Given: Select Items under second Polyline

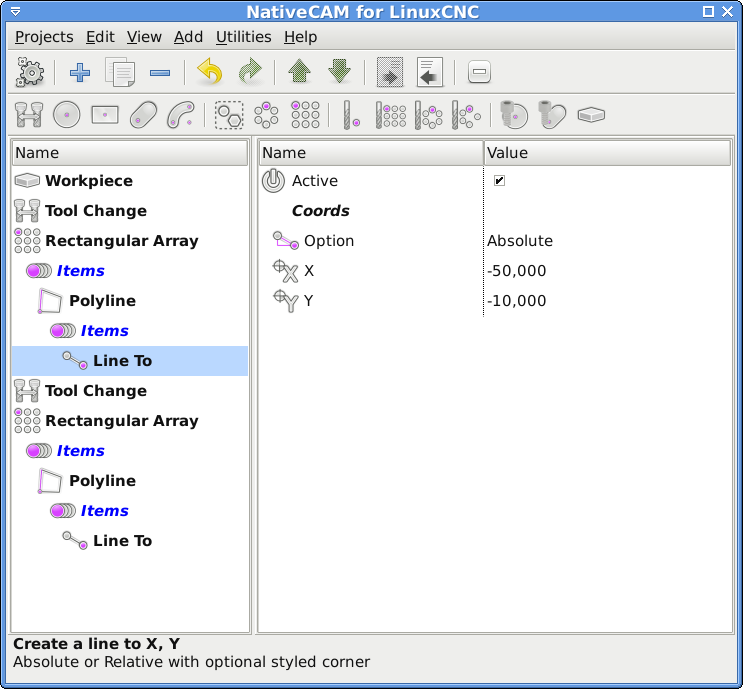Looking at the screenshot, I should coord(130,511).
